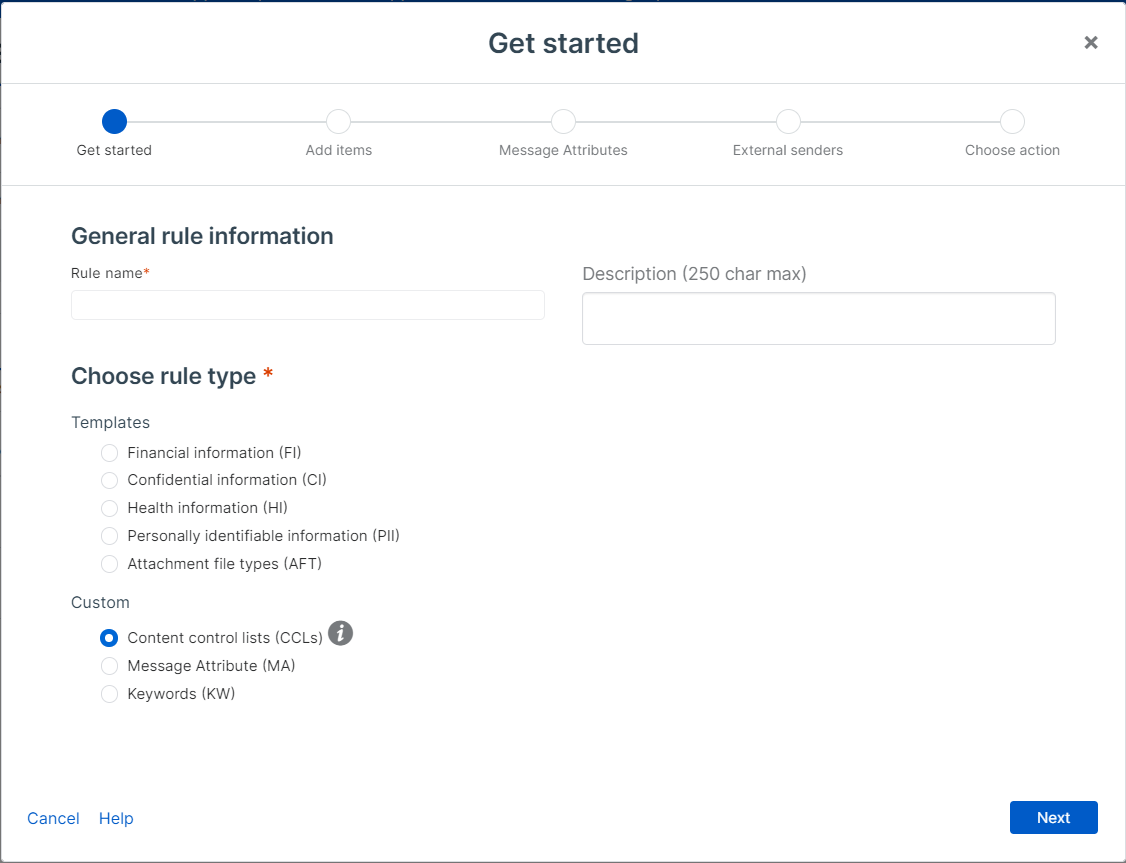
Task: Jump to the Add items step
Action: pos(339,122)
